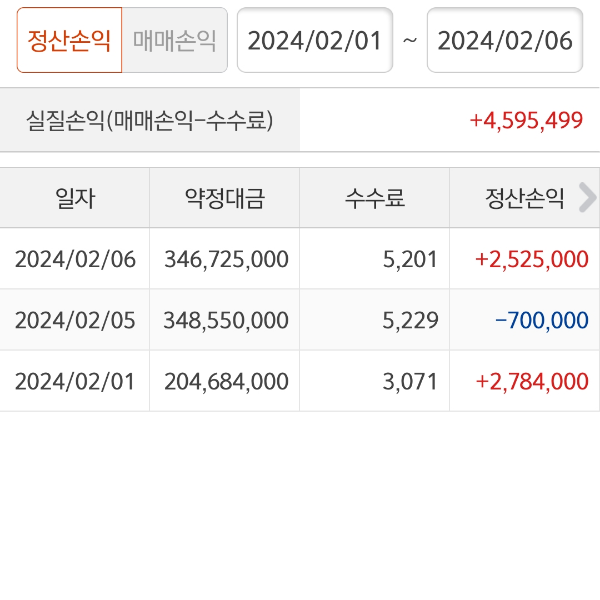
Task: Sort by the 약정대금 column header
Action: [x=225, y=198]
